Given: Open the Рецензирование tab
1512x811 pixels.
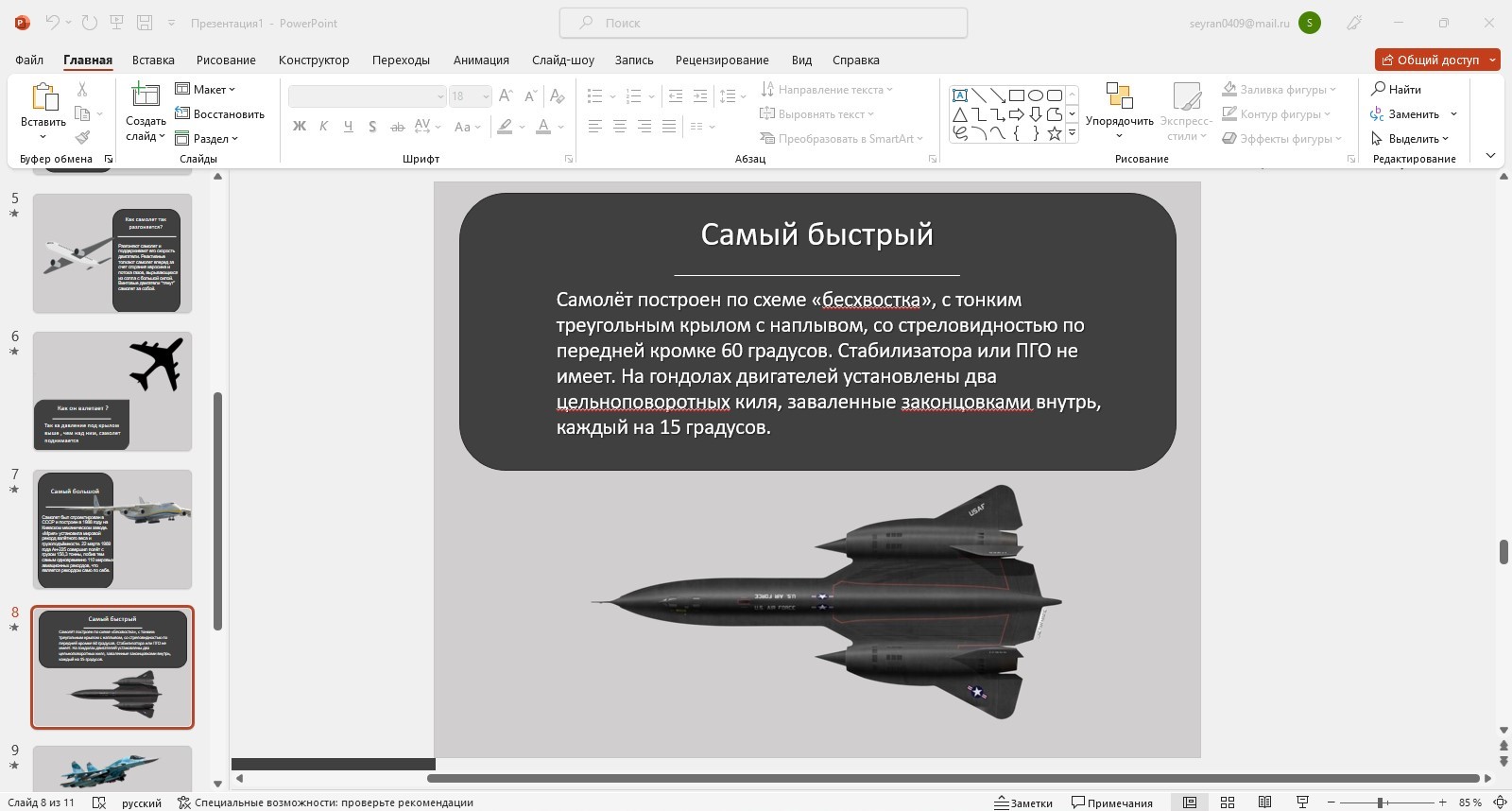Looking at the screenshot, I should coord(722,60).
